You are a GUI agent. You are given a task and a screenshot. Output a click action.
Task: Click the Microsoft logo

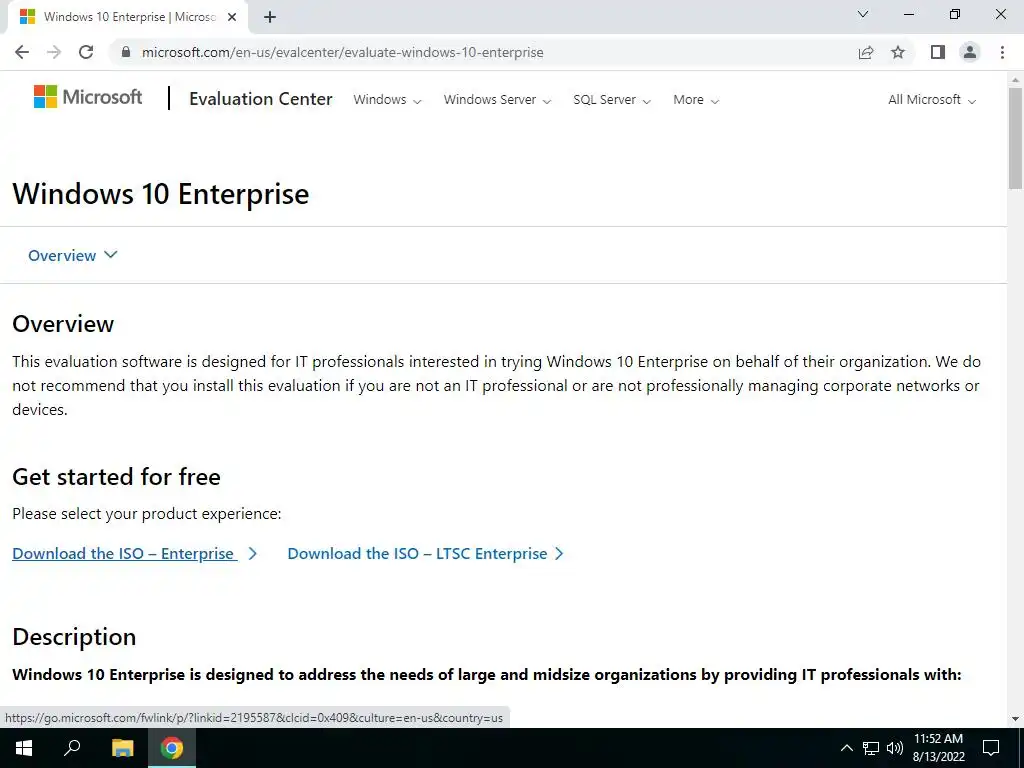point(88,97)
